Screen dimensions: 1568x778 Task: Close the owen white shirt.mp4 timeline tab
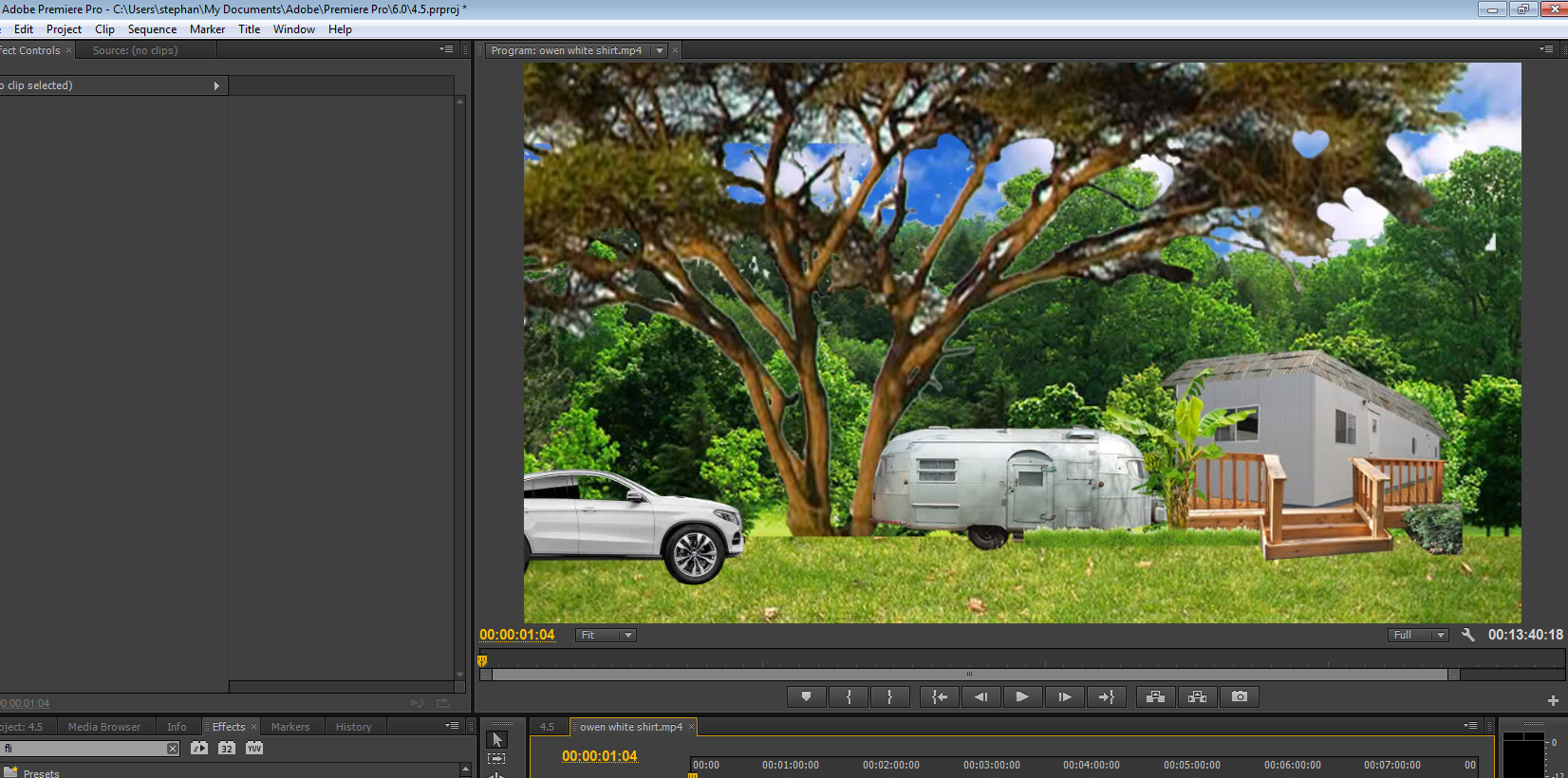(691, 727)
